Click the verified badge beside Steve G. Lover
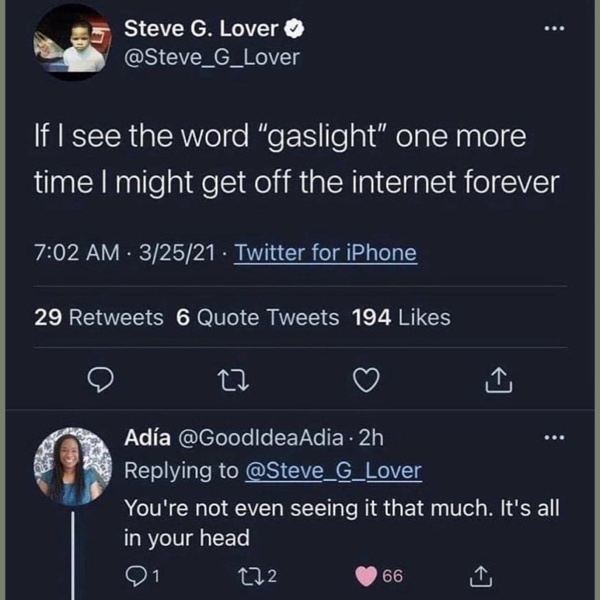 (296, 29)
